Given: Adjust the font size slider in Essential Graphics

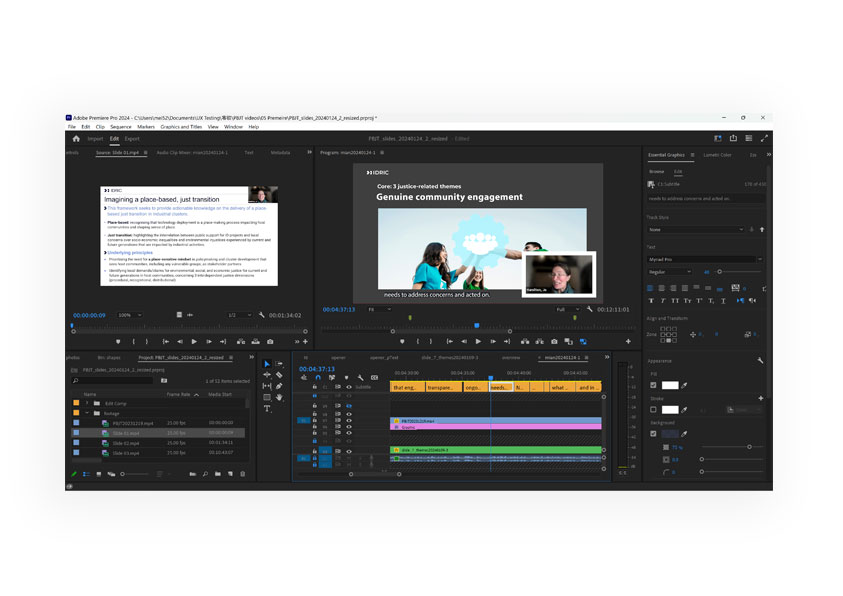Looking at the screenshot, I should point(722,272).
